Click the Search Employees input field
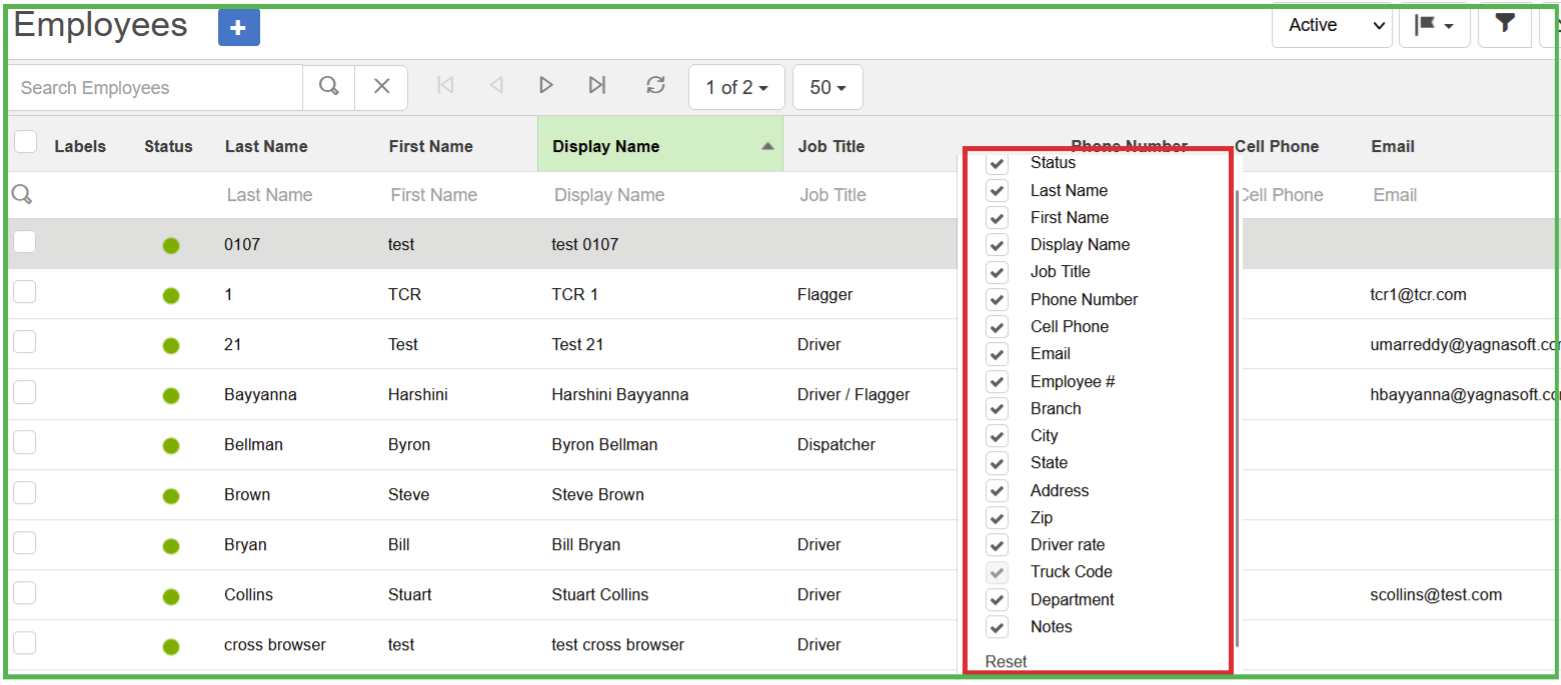 pyautogui.click(x=155, y=88)
